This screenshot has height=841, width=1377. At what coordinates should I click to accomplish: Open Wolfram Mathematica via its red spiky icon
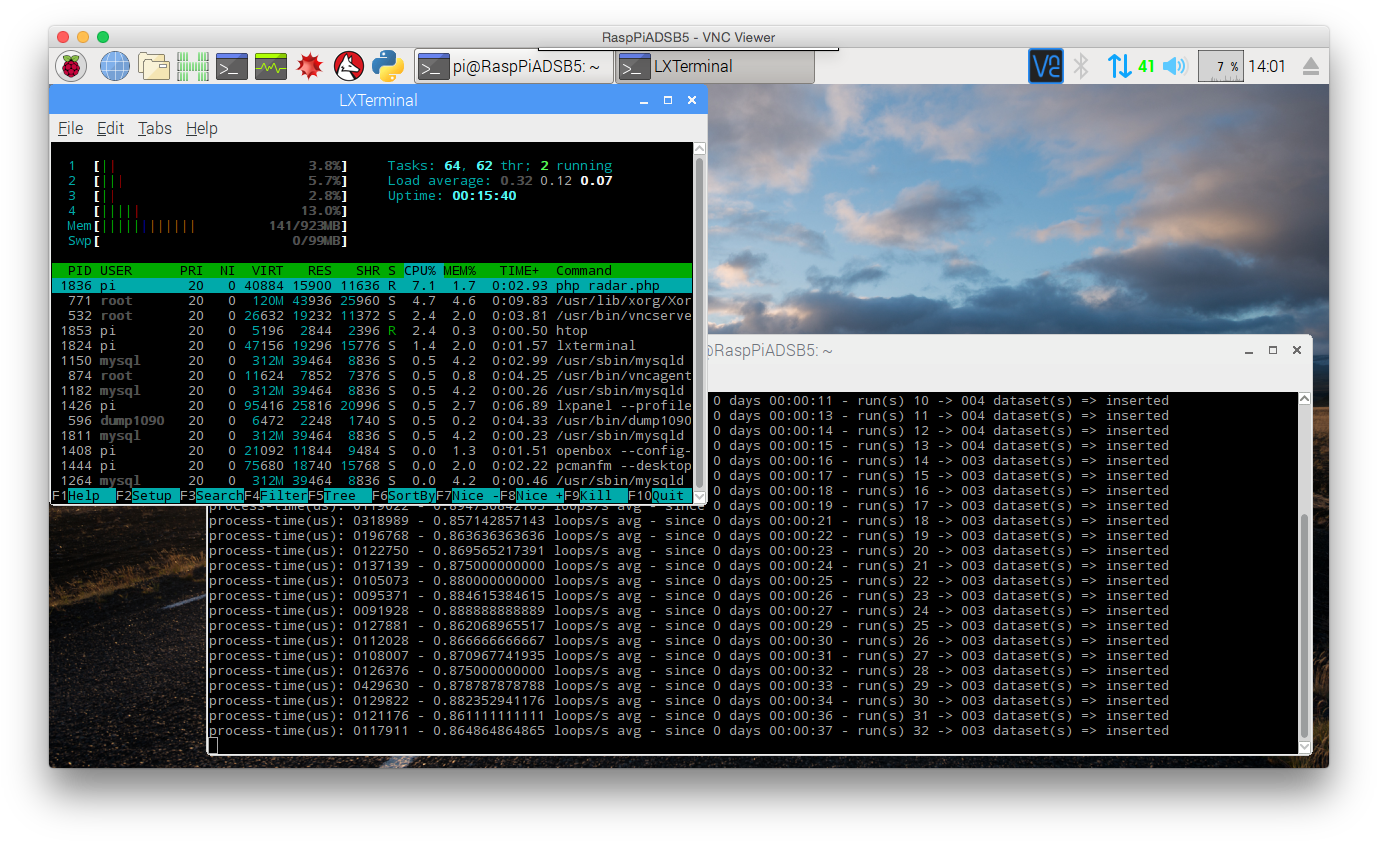[310, 65]
